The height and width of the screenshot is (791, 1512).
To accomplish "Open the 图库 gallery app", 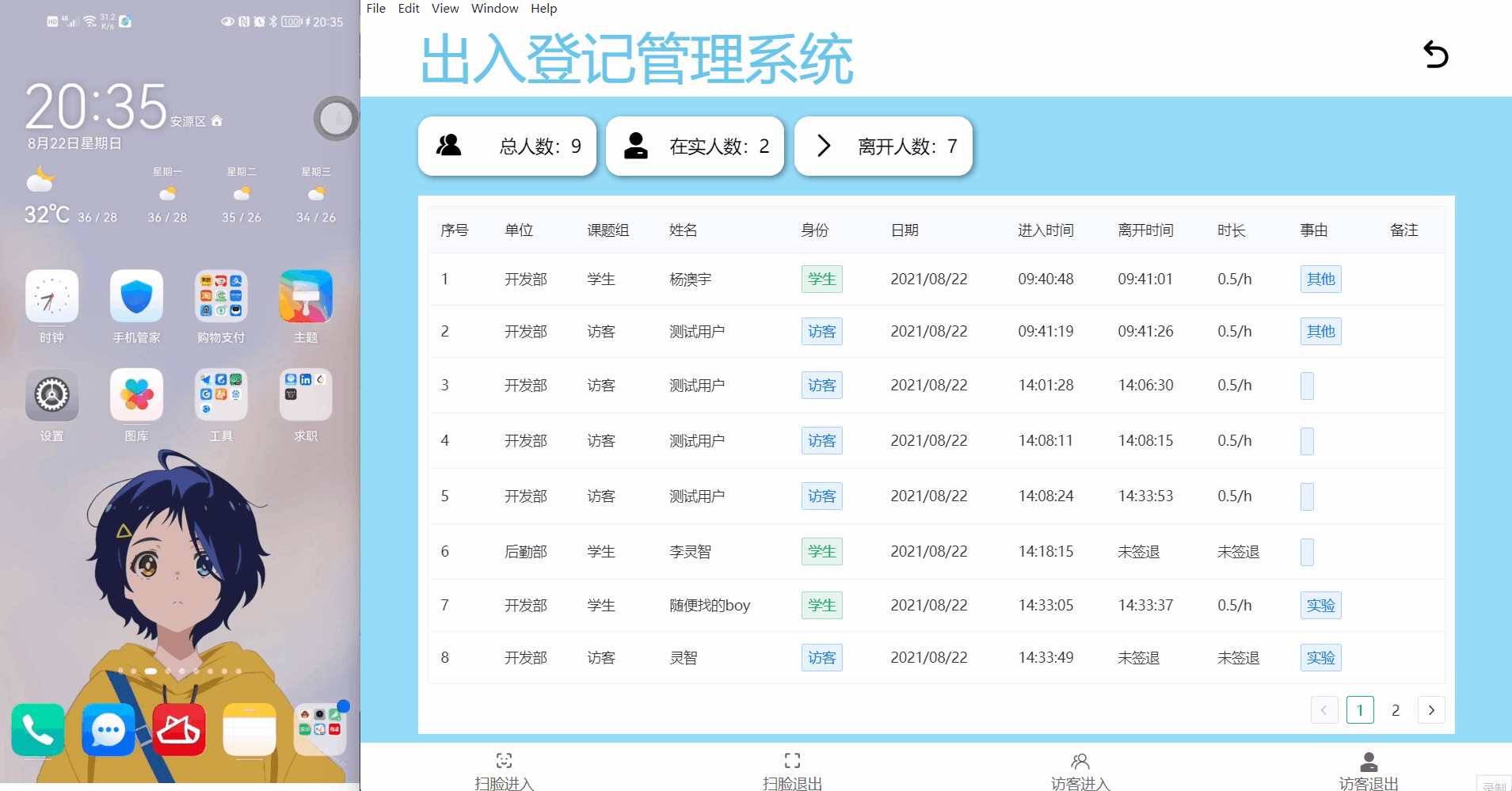I will point(136,395).
